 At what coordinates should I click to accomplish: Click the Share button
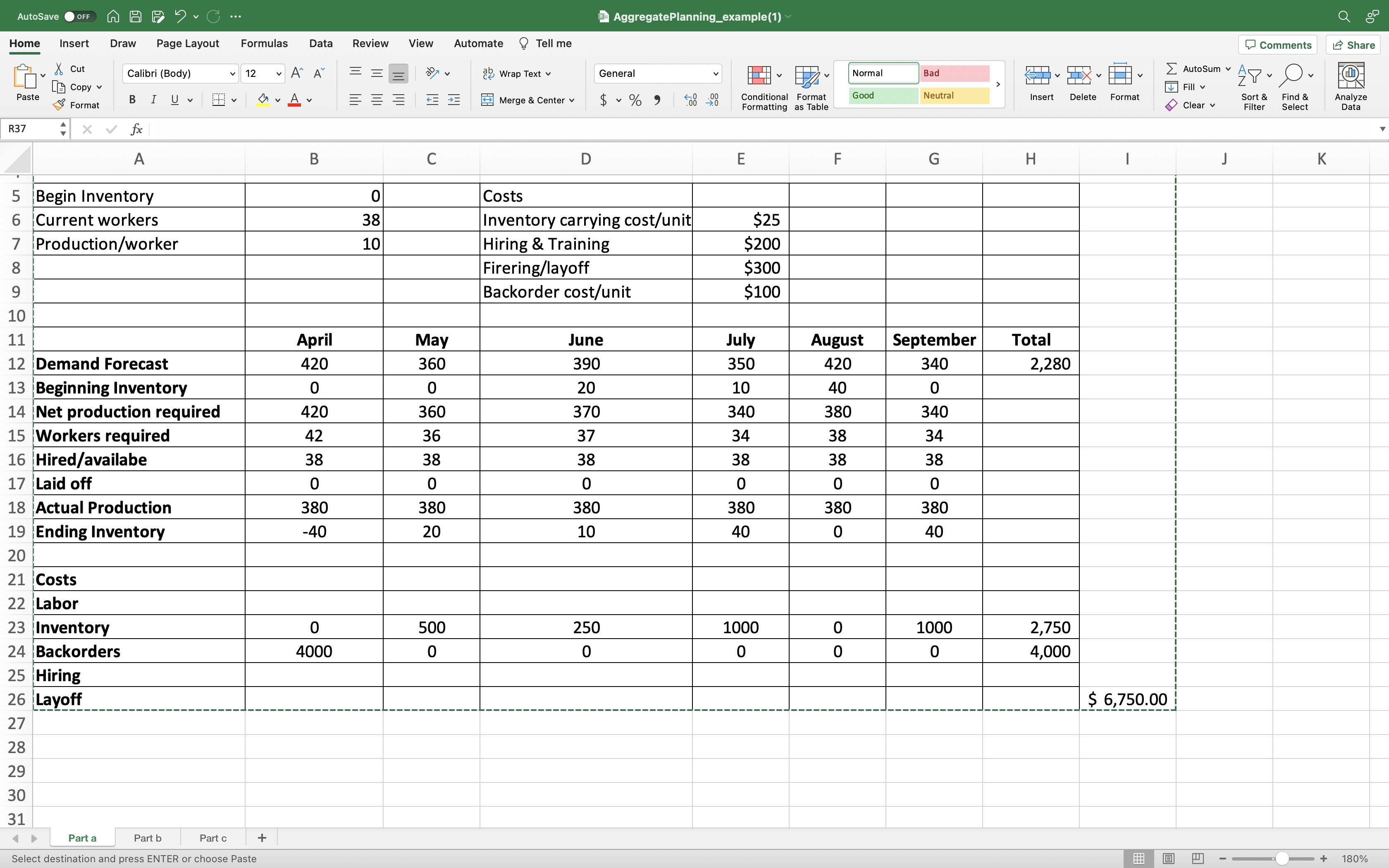[x=1353, y=45]
